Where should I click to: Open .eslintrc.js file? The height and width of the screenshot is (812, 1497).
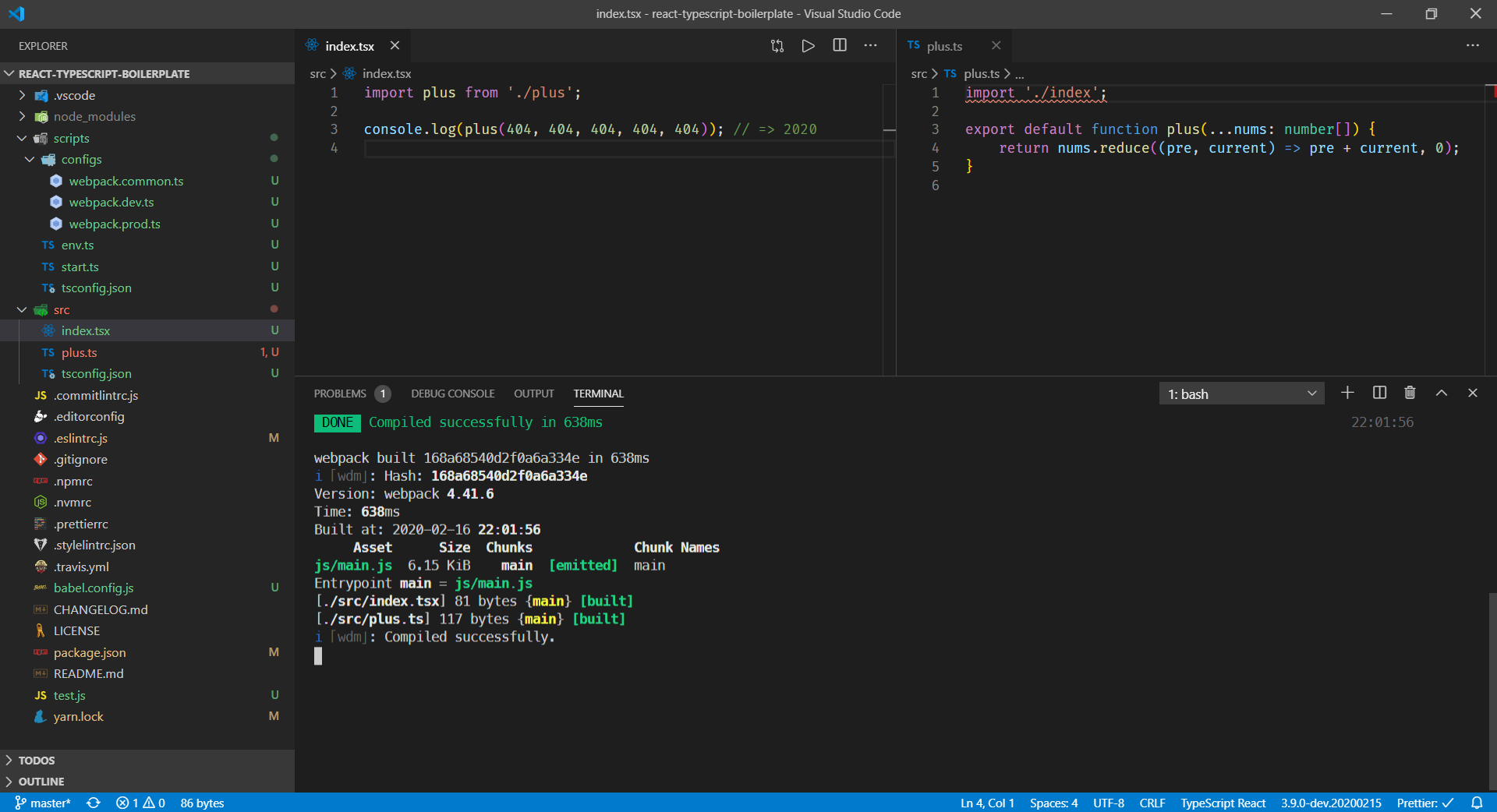click(147, 438)
